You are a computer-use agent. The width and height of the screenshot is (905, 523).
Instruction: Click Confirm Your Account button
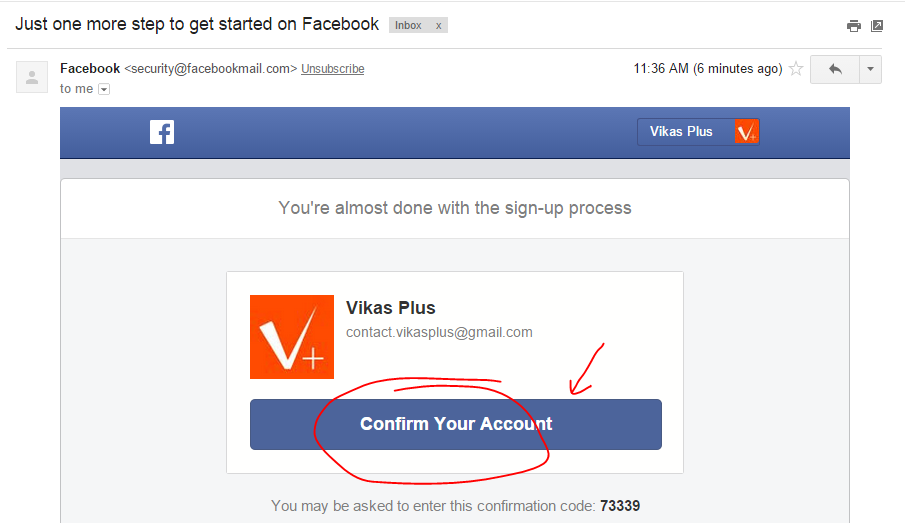tap(455, 424)
